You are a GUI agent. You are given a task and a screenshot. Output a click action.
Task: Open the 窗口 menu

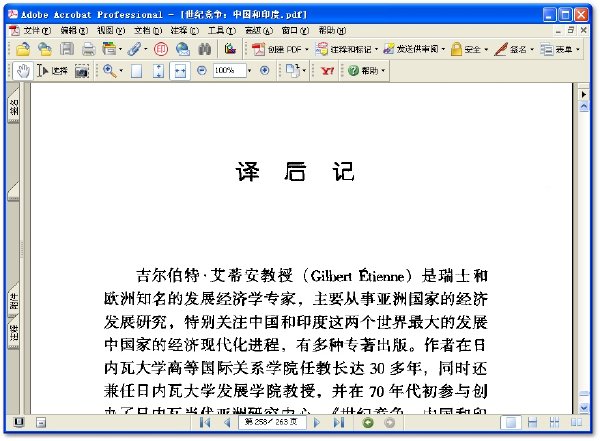tap(295, 30)
